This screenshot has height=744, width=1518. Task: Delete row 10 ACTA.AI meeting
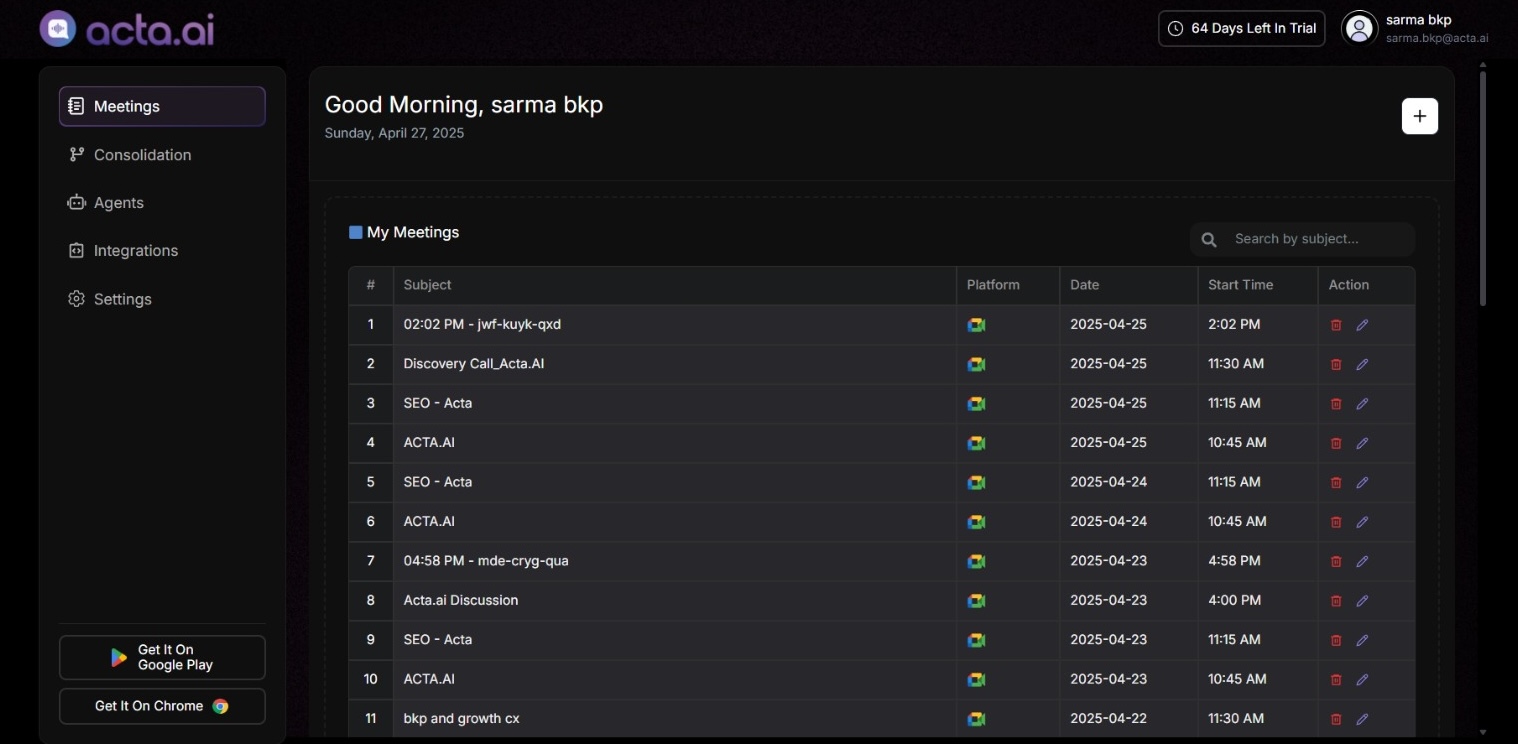[1336, 679]
